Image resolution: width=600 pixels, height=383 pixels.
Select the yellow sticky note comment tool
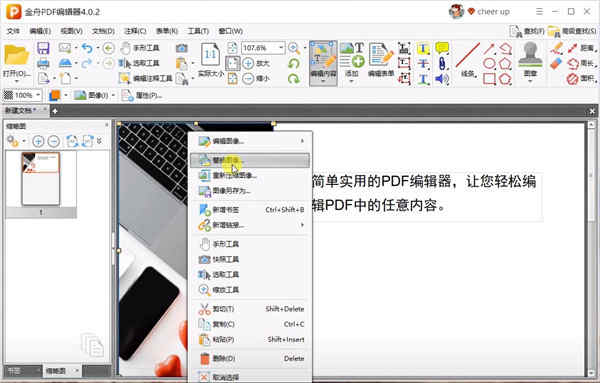coord(442,48)
